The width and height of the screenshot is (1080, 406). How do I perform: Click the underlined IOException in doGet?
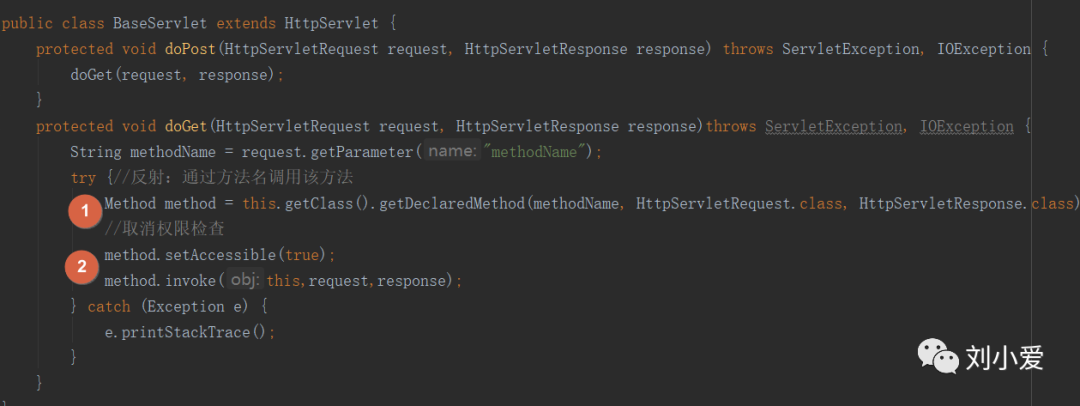click(x=967, y=127)
